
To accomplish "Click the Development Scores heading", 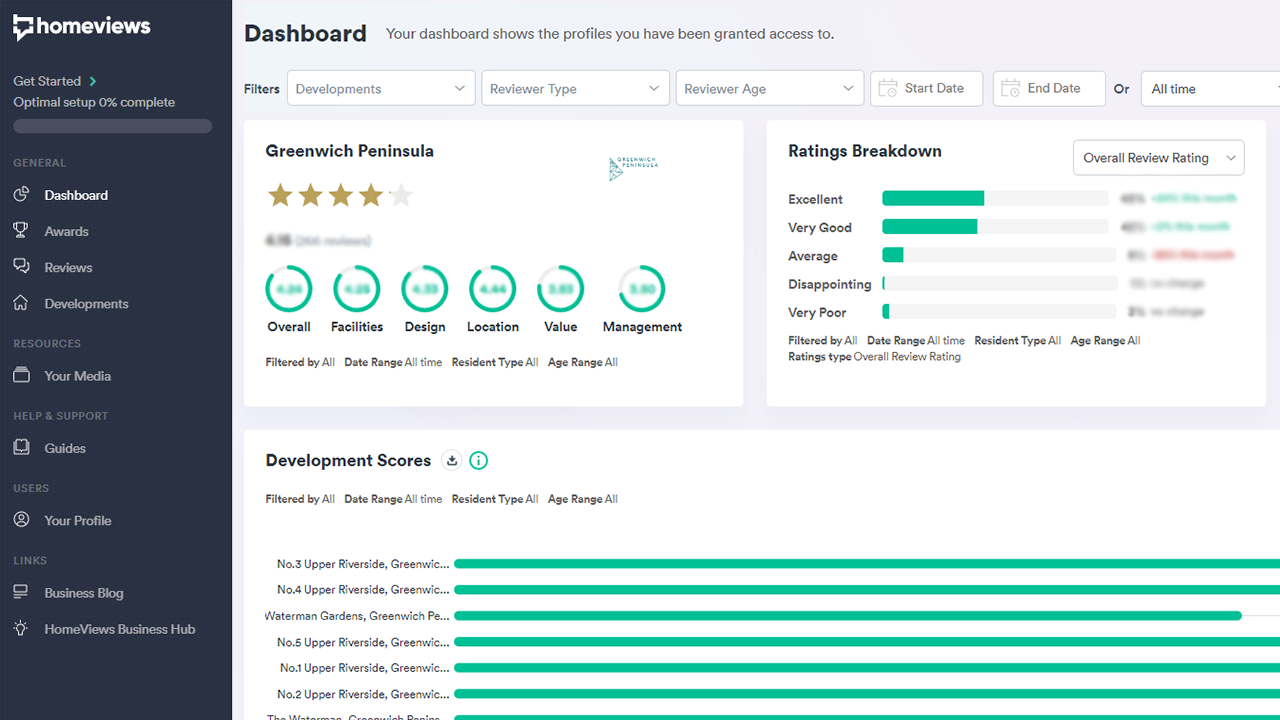I will (348, 460).
